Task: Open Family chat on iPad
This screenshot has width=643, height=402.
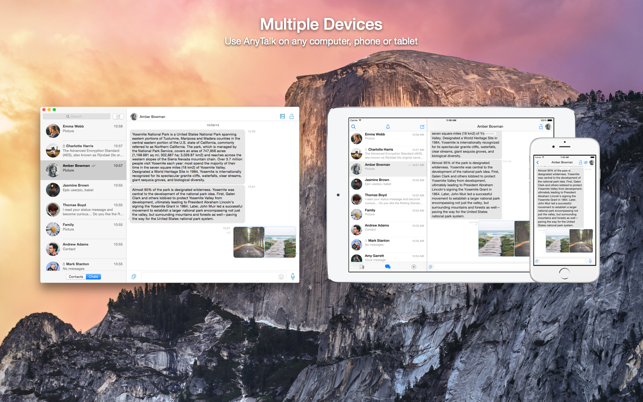Action: click(x=388, y=215)
